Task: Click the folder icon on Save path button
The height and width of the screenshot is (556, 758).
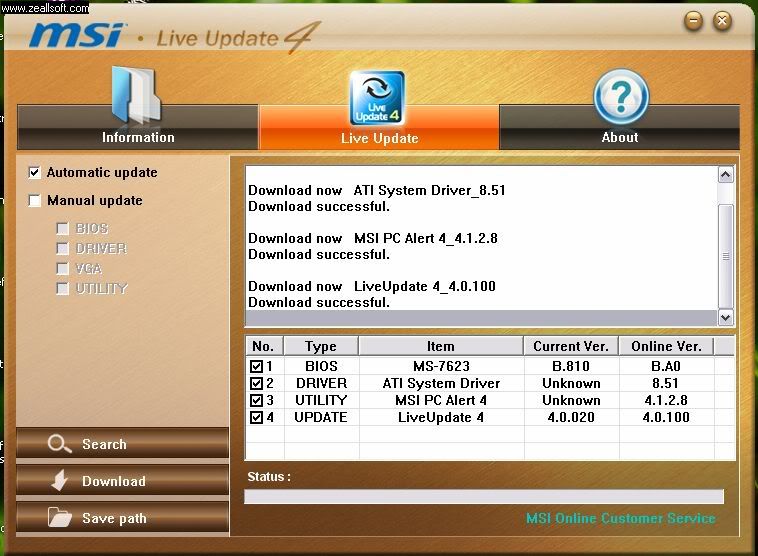Action: 59,517
